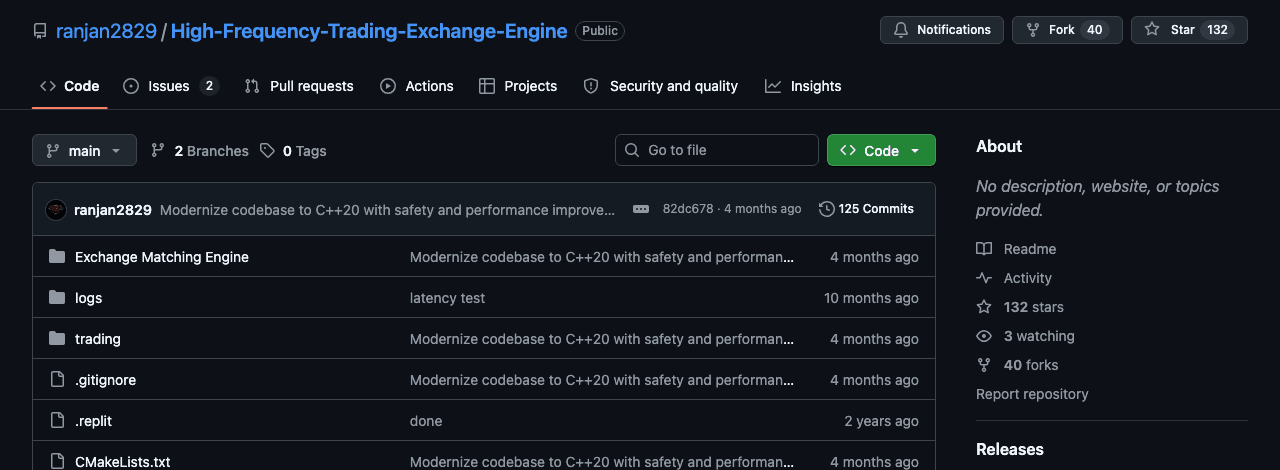The height and width of the screenshot is (470, 1280).
Task: View the 125 Commits history
Action: coord(866,209)
